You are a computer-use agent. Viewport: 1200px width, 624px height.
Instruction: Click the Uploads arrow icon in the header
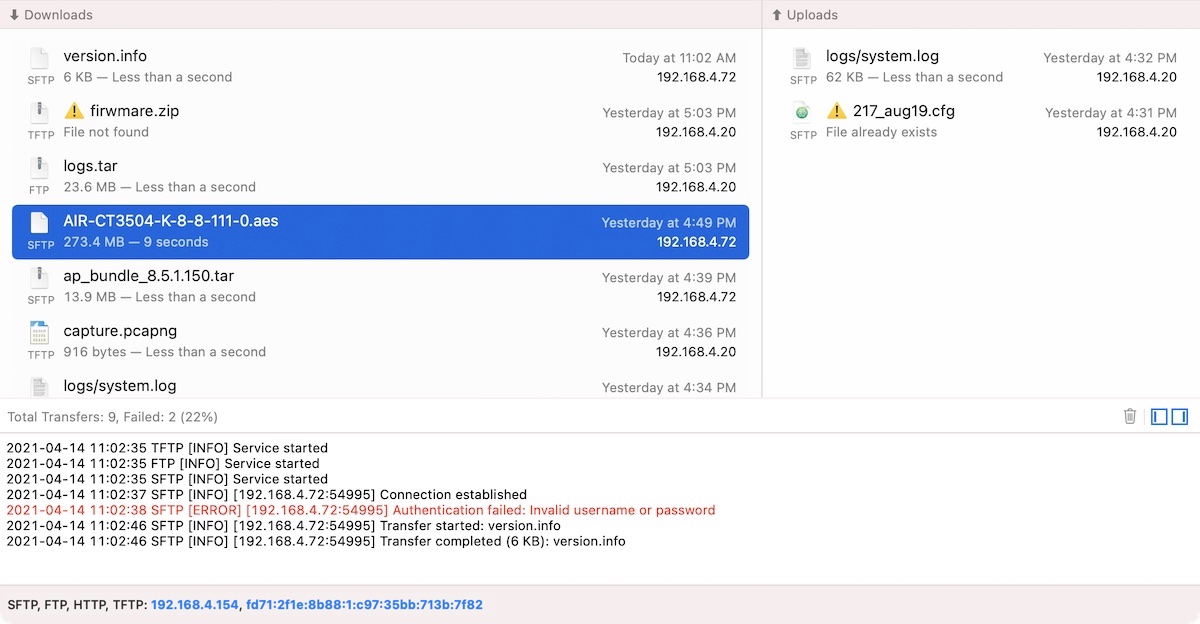(777, 15)
